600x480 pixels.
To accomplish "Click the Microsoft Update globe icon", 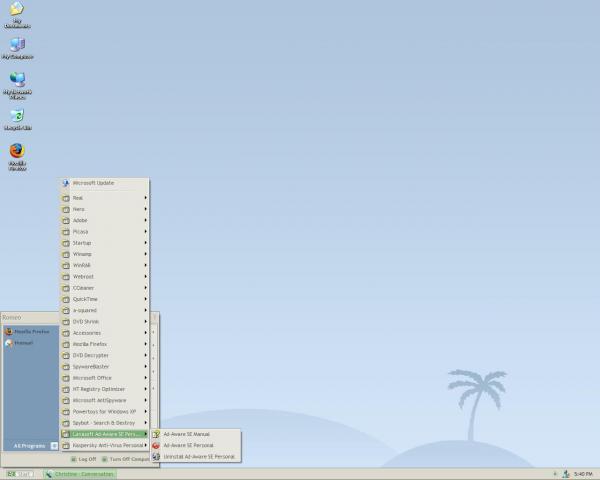I will 66,183.
